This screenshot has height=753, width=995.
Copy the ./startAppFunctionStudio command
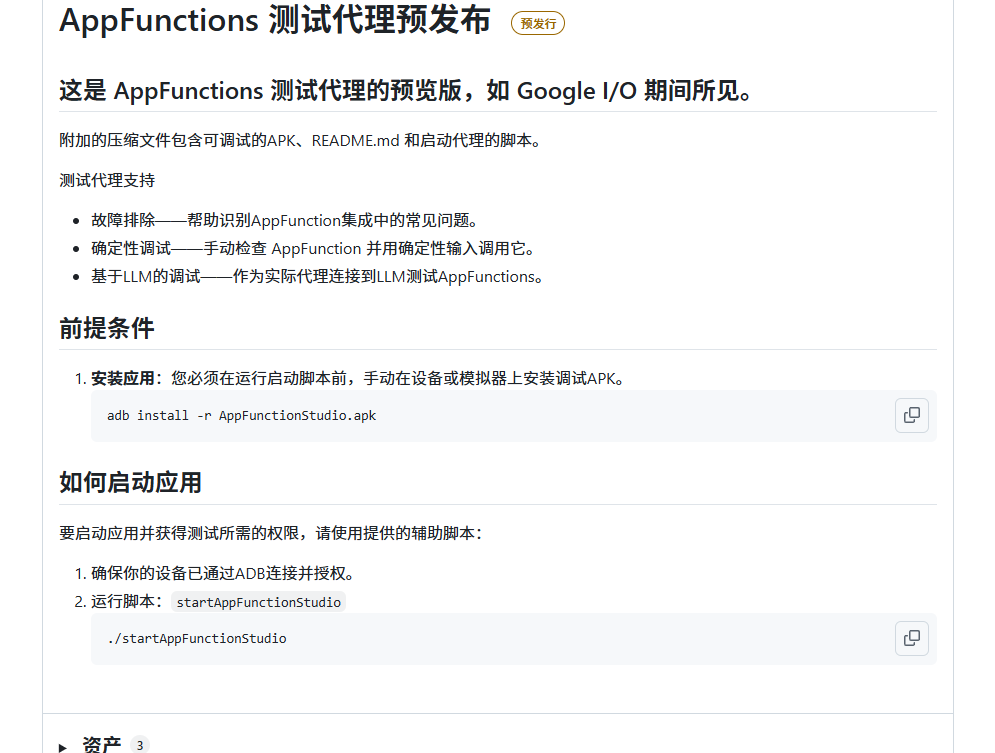click(x=911, y=638)
